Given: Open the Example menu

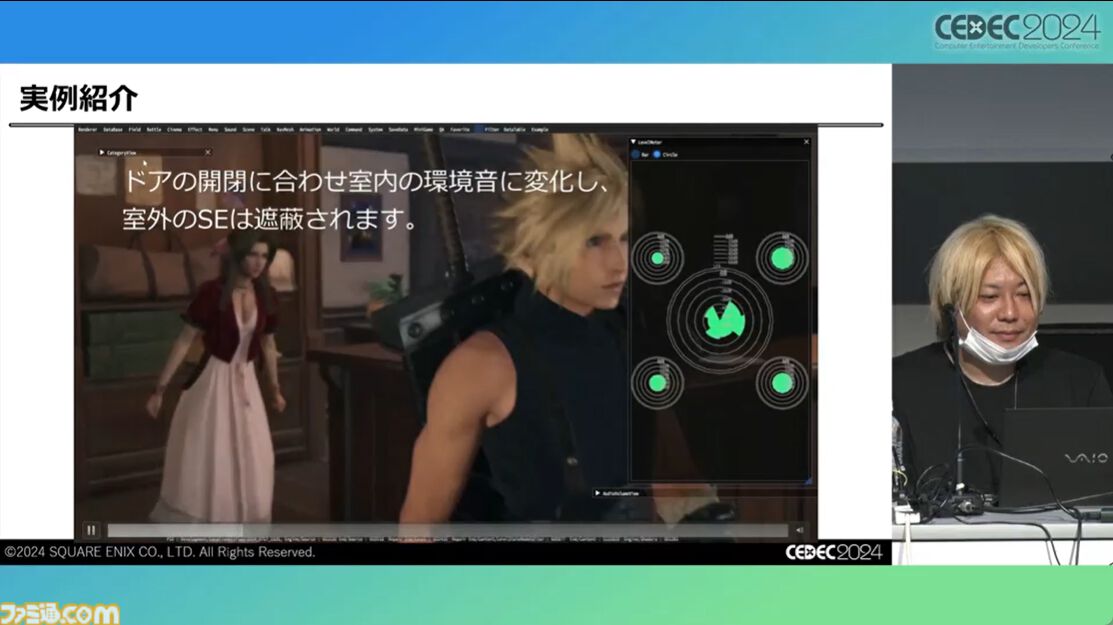Looking at the screenshot, I should (x=540, y=130).
